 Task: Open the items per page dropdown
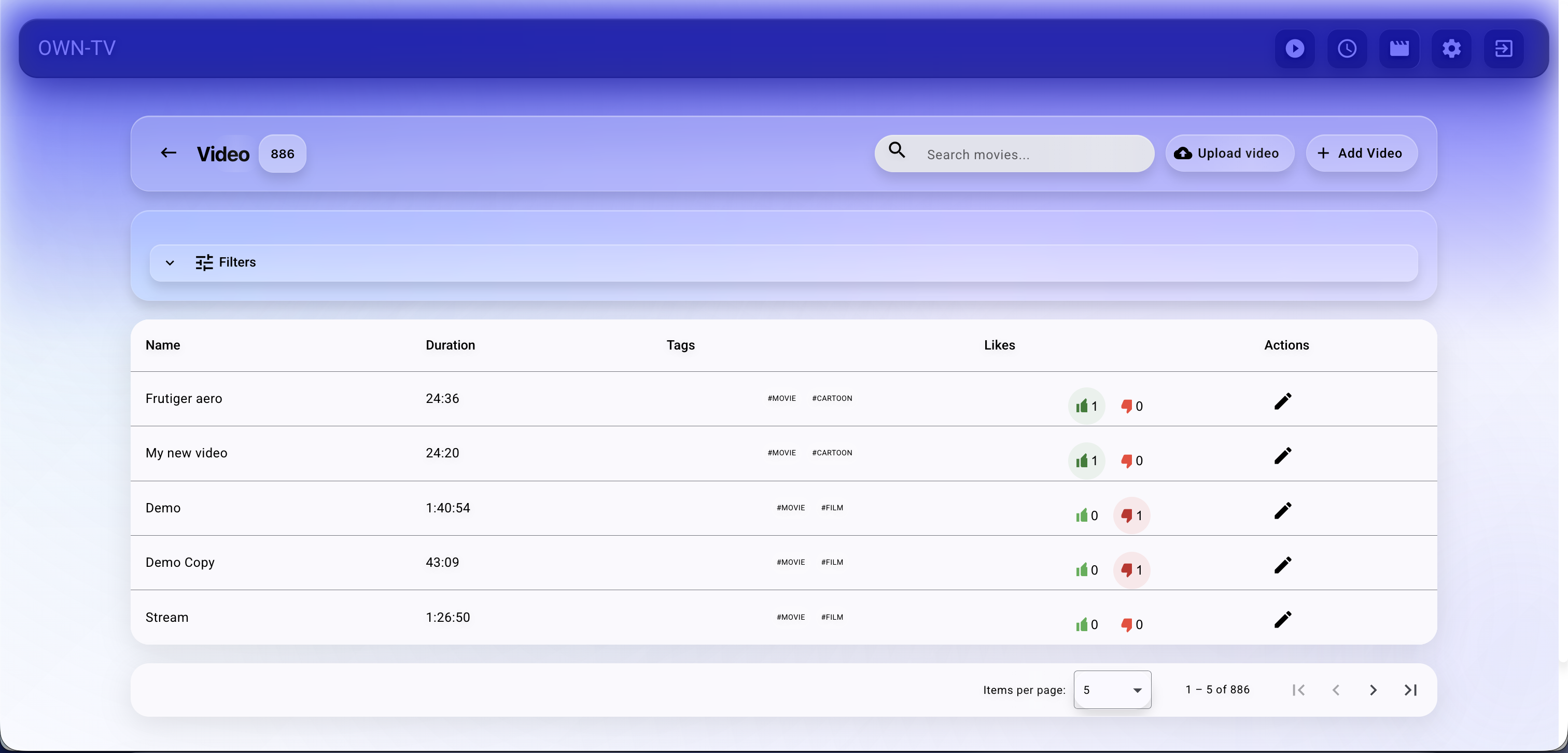(x=1113, y=690)
